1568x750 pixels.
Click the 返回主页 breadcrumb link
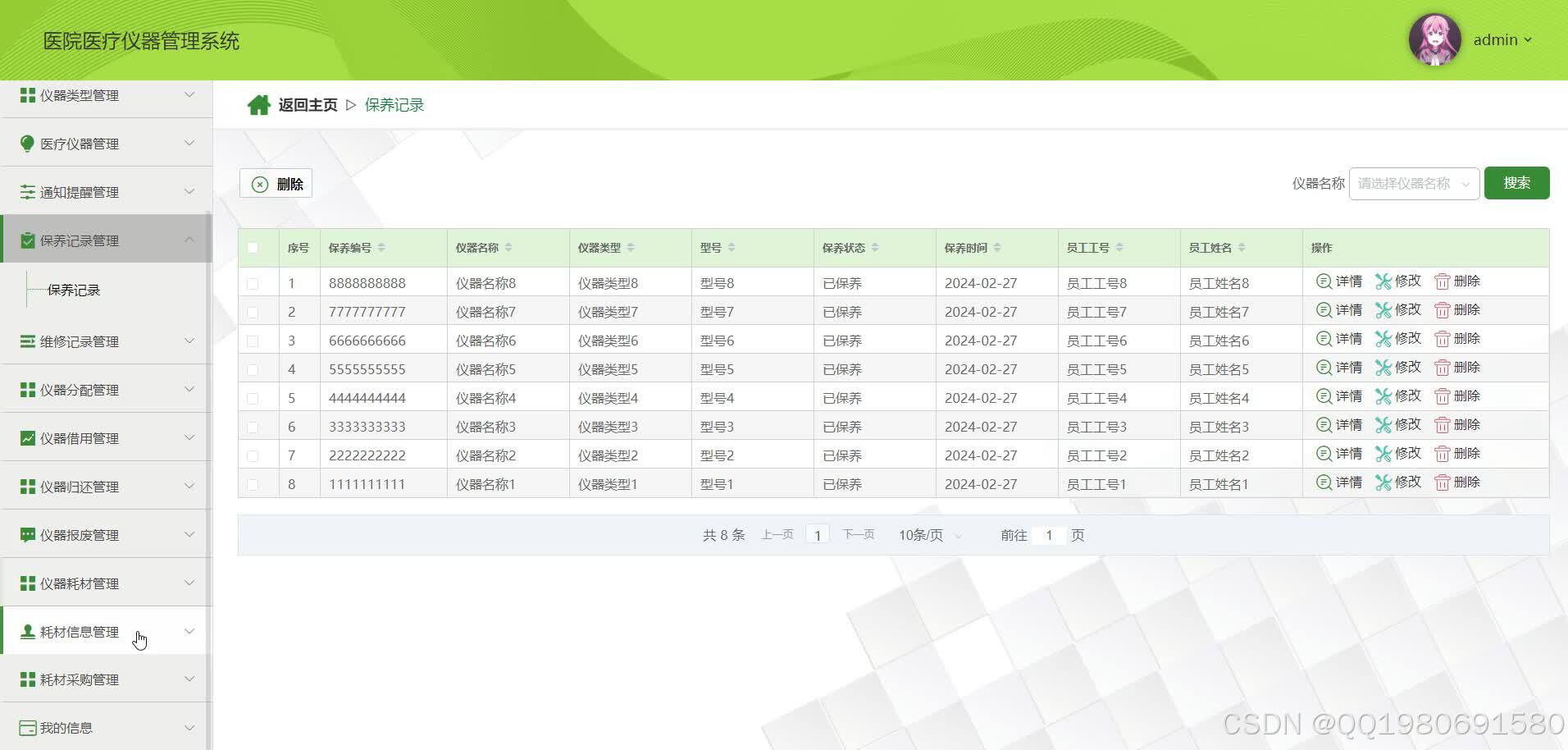pos(308,105)
